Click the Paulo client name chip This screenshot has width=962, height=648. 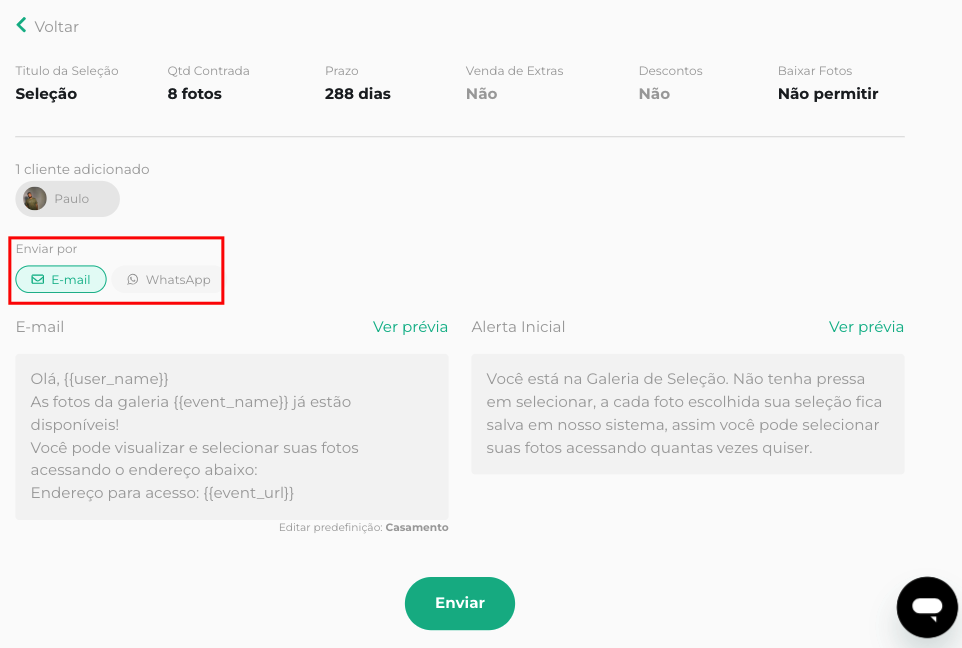pos(71,199)
